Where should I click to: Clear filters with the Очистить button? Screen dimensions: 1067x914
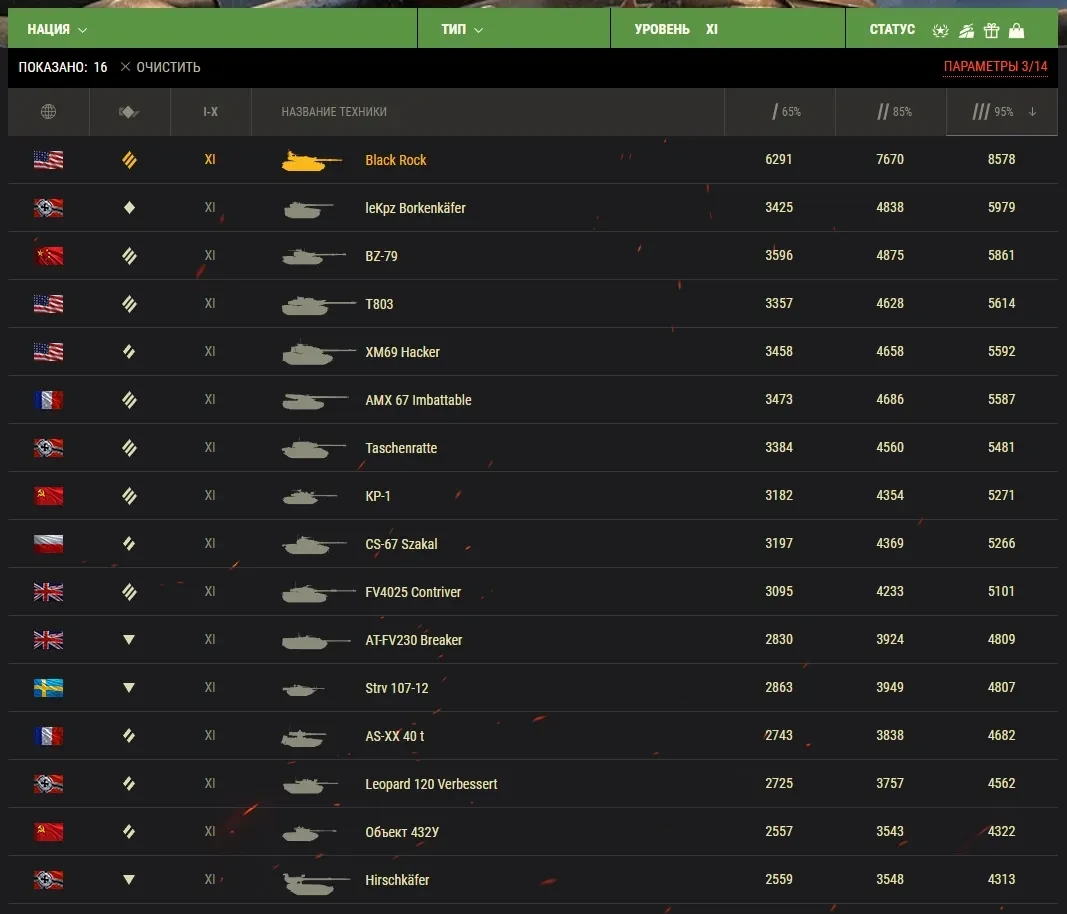pos(160,67)
